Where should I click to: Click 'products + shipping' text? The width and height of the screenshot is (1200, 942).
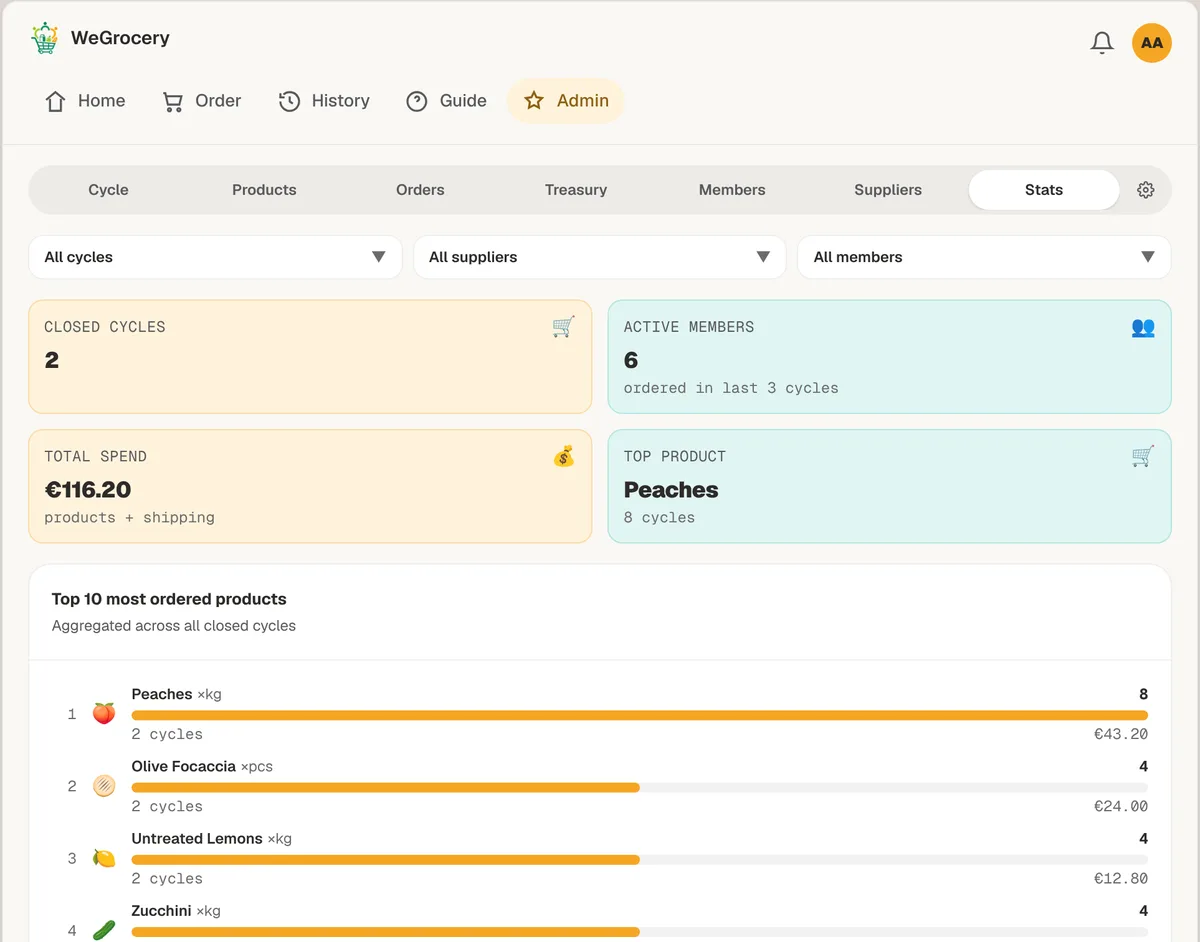tap(129, 518)
